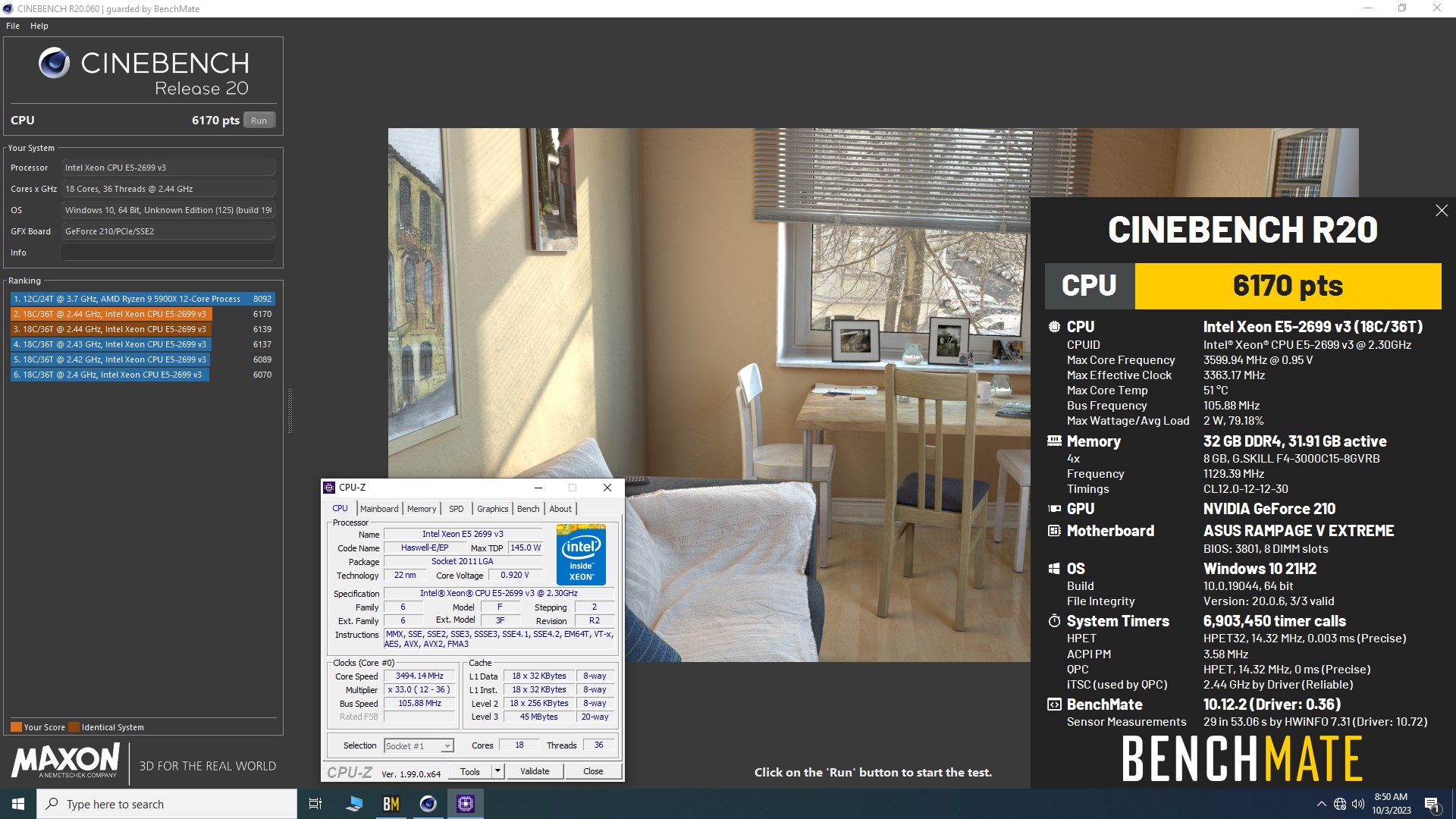Click the CPU-Z window title icon

tap(329, 488)
